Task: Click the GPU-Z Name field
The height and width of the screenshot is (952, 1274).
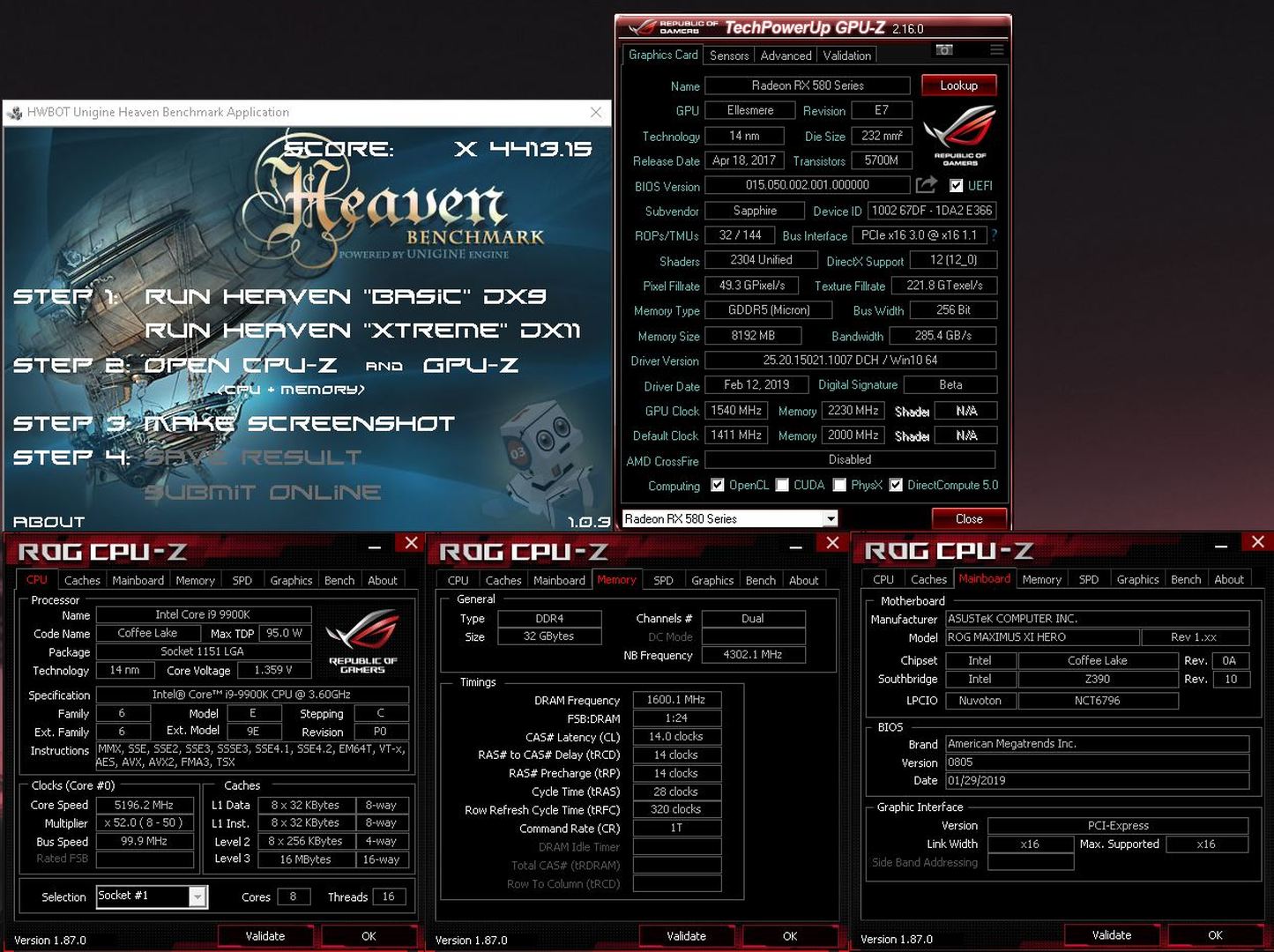Action: tap(808, 86)
